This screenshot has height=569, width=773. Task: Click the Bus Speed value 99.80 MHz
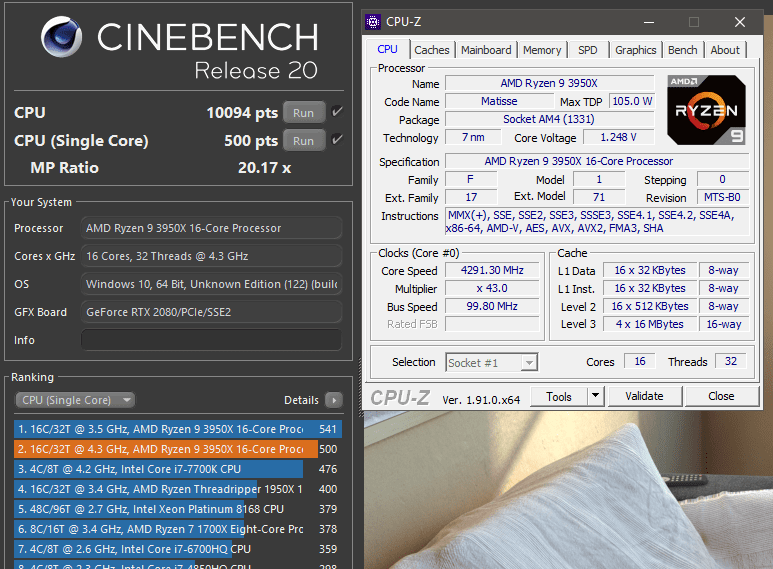[x=492, y=306]
